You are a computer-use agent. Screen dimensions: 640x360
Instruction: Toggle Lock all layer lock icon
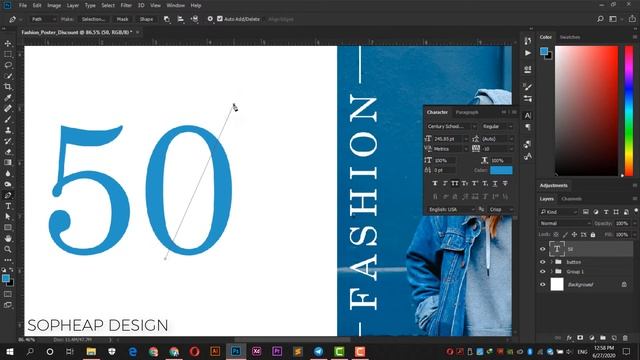pyautogui.click(x=593, y=235)
